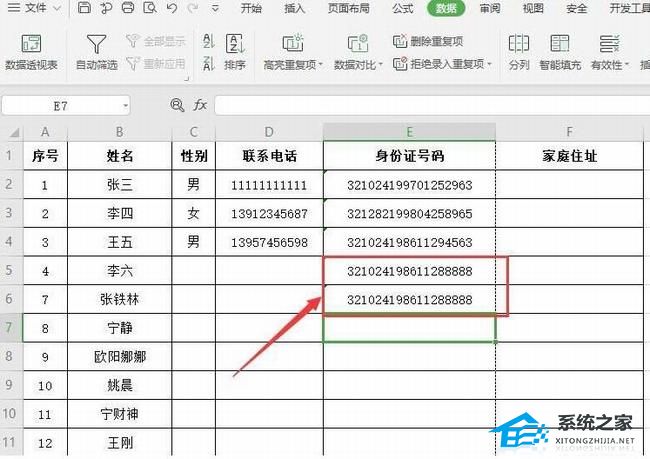Switch to the 视图 tab
The height and width of the screenshot is (459, 650).
(x=533, y=8)
